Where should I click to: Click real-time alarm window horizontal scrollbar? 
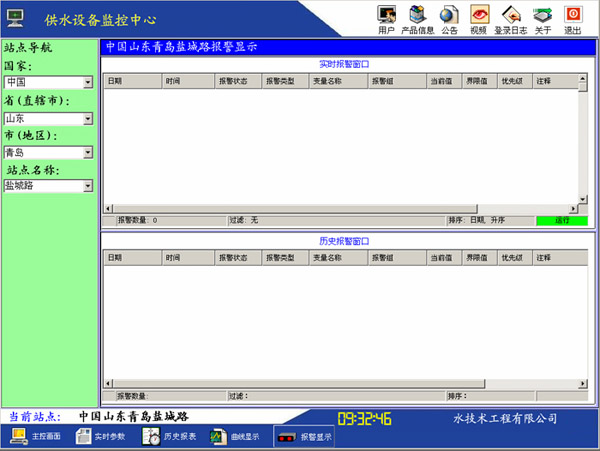coord(340,208)
